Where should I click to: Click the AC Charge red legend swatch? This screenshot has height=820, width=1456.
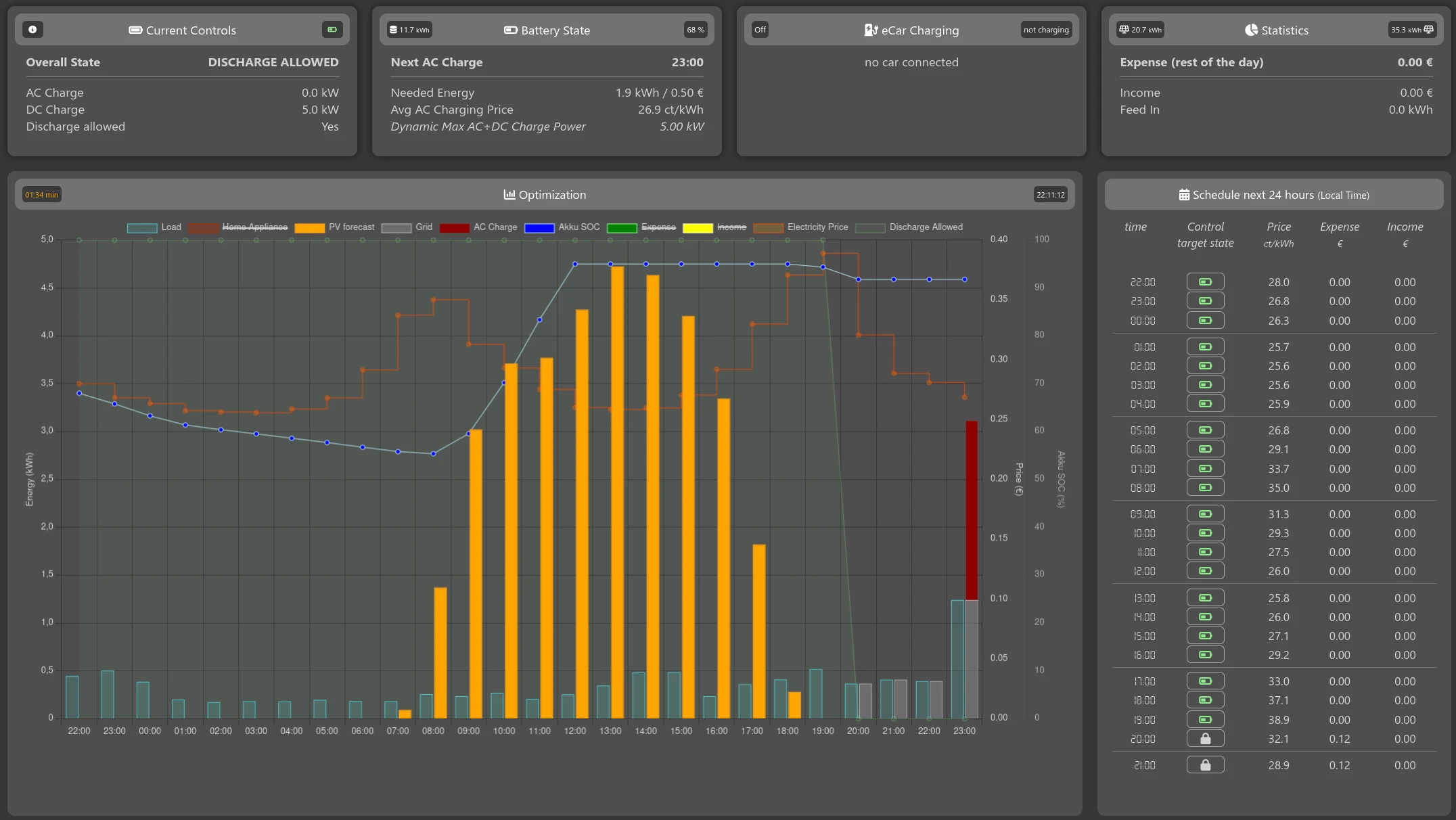(x=454, y=228)
